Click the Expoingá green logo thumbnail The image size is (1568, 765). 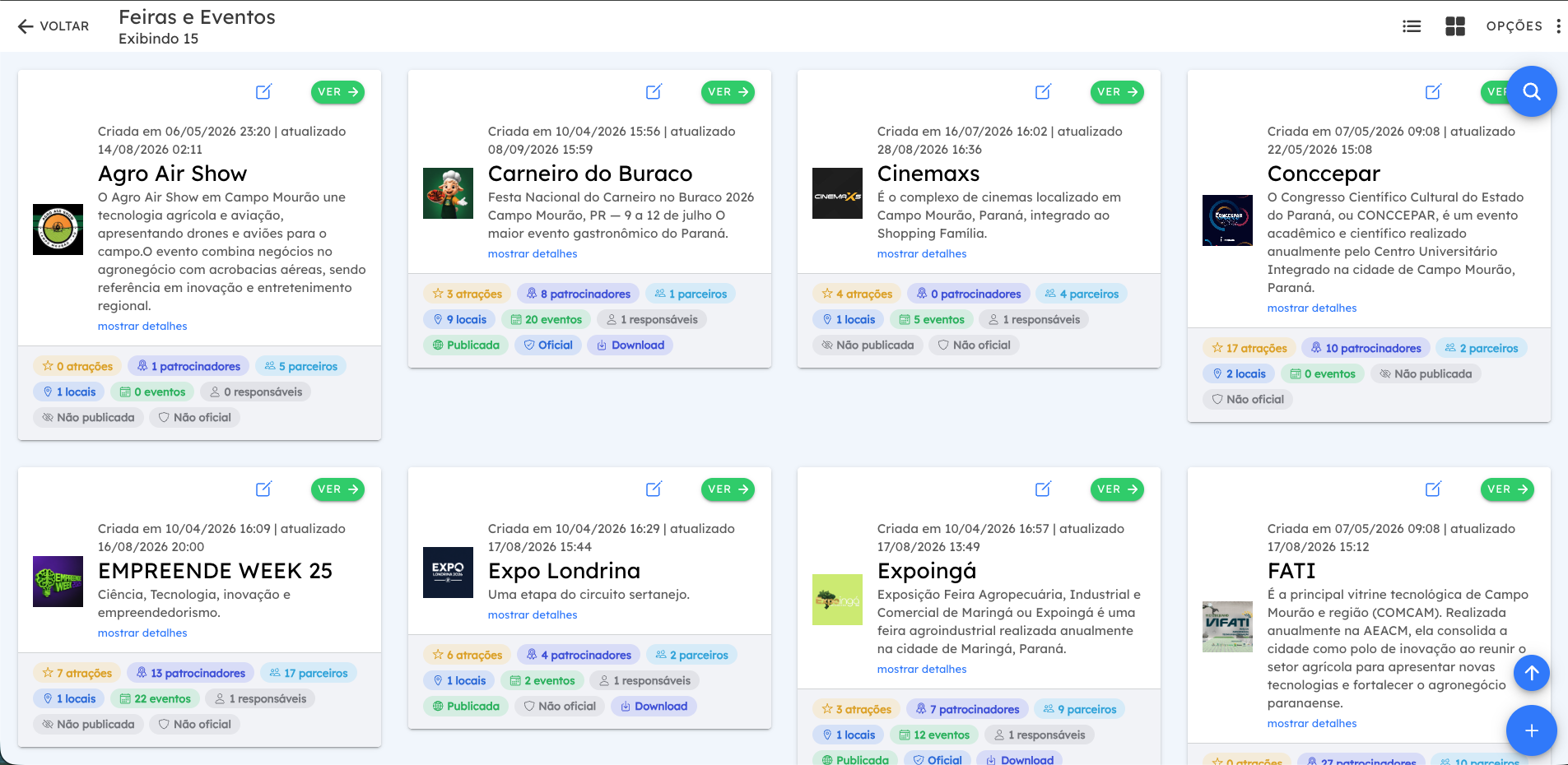pos(837,600)
